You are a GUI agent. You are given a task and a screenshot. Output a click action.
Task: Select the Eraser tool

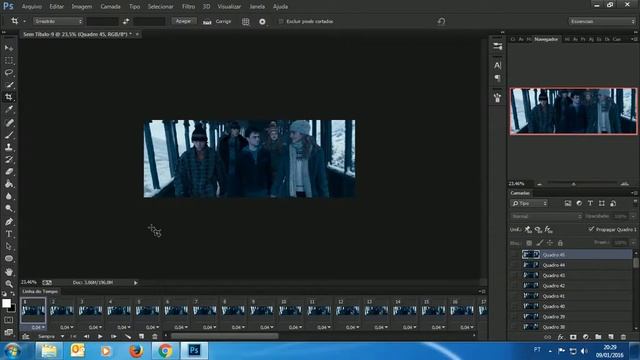coord(9,171)
